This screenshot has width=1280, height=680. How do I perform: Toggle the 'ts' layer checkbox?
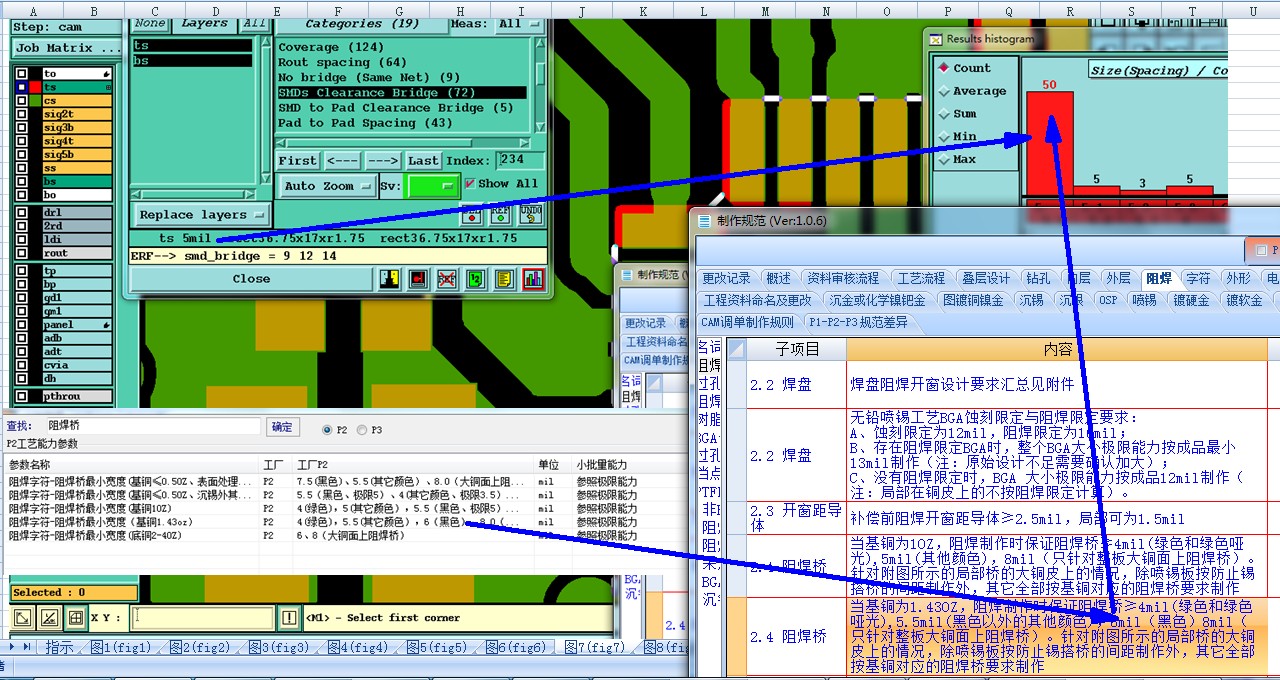(22, 88)
